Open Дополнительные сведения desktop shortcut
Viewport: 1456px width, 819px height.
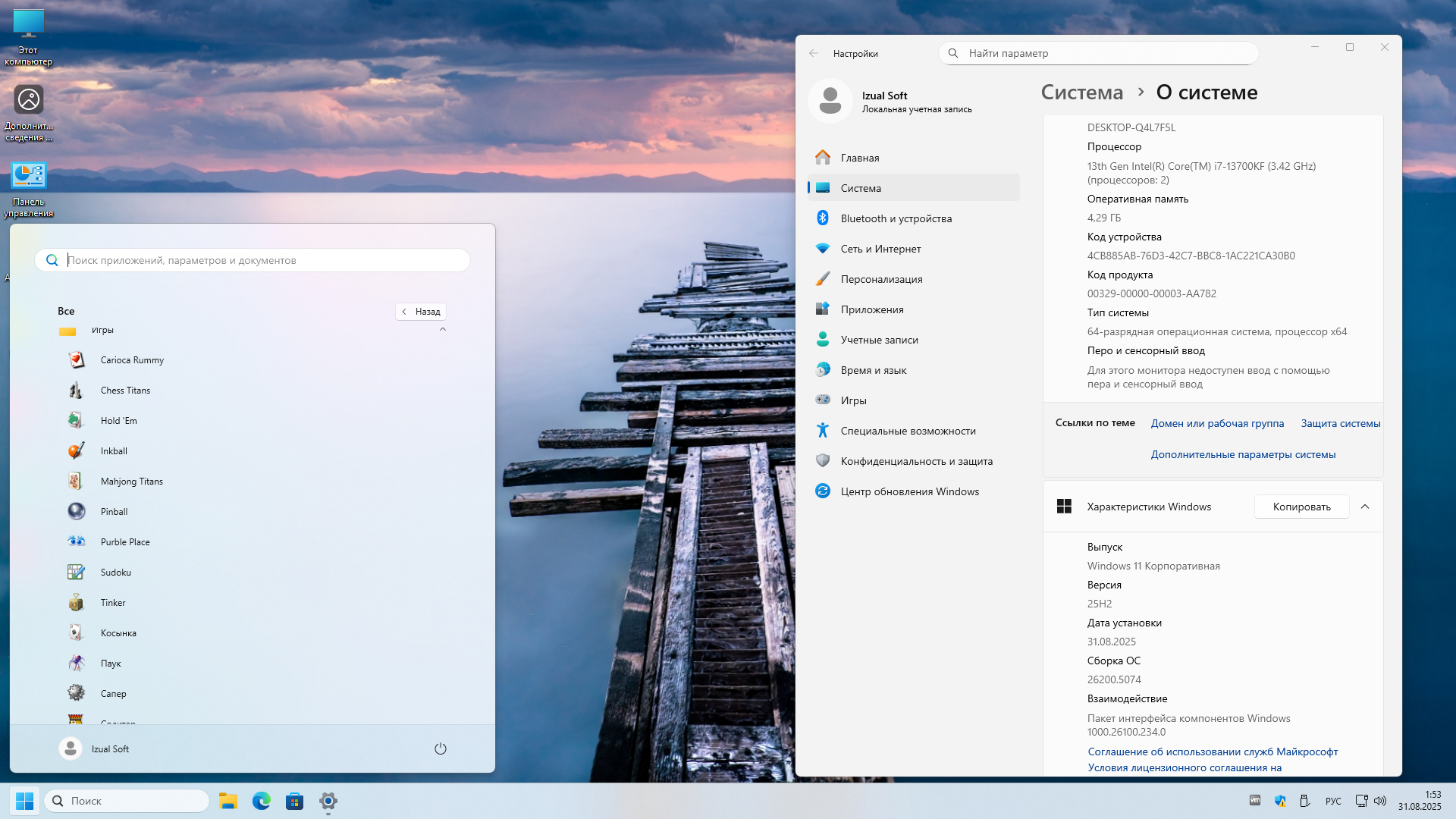click(x=28, y=112)
